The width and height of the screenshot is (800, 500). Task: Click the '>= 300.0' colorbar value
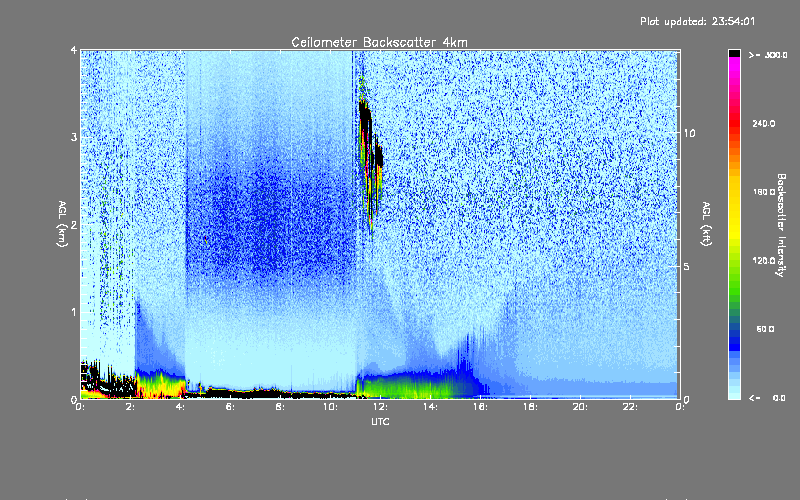(x=768, y=55)
